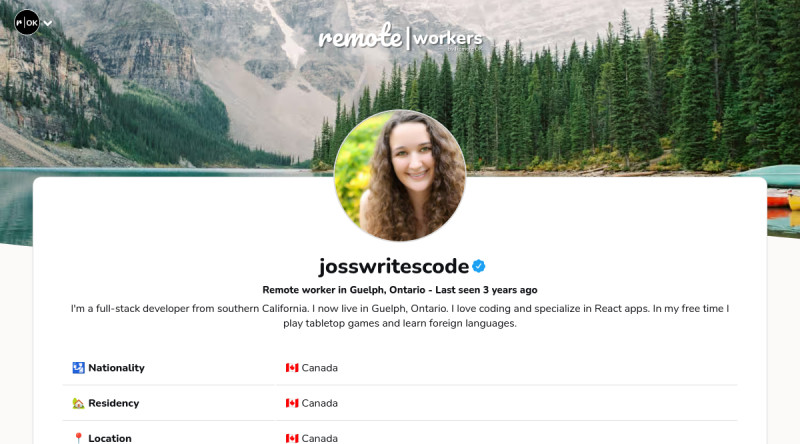Click the Nationality passport icon

(78, 367)
